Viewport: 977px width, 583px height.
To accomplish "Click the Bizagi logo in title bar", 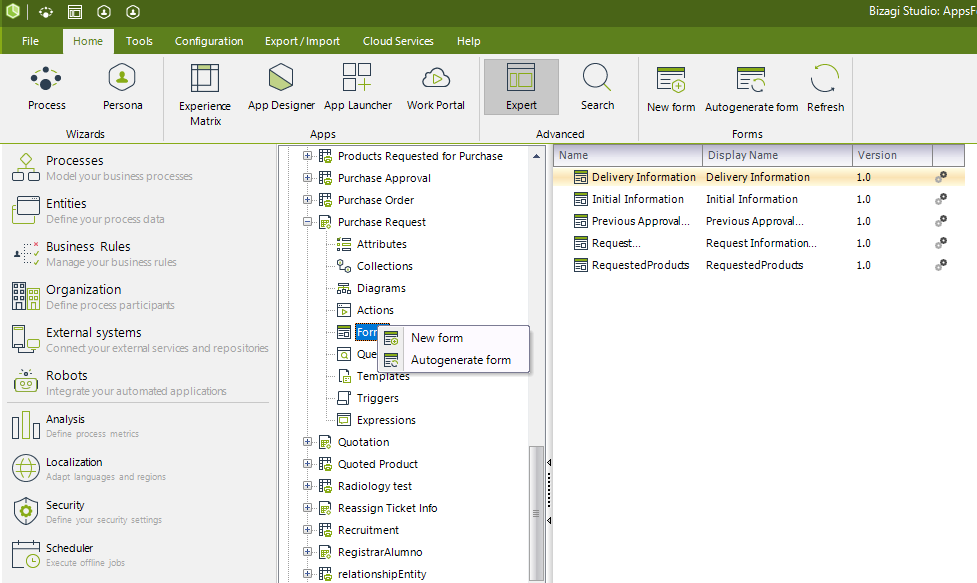I will [x=12, y=11].
